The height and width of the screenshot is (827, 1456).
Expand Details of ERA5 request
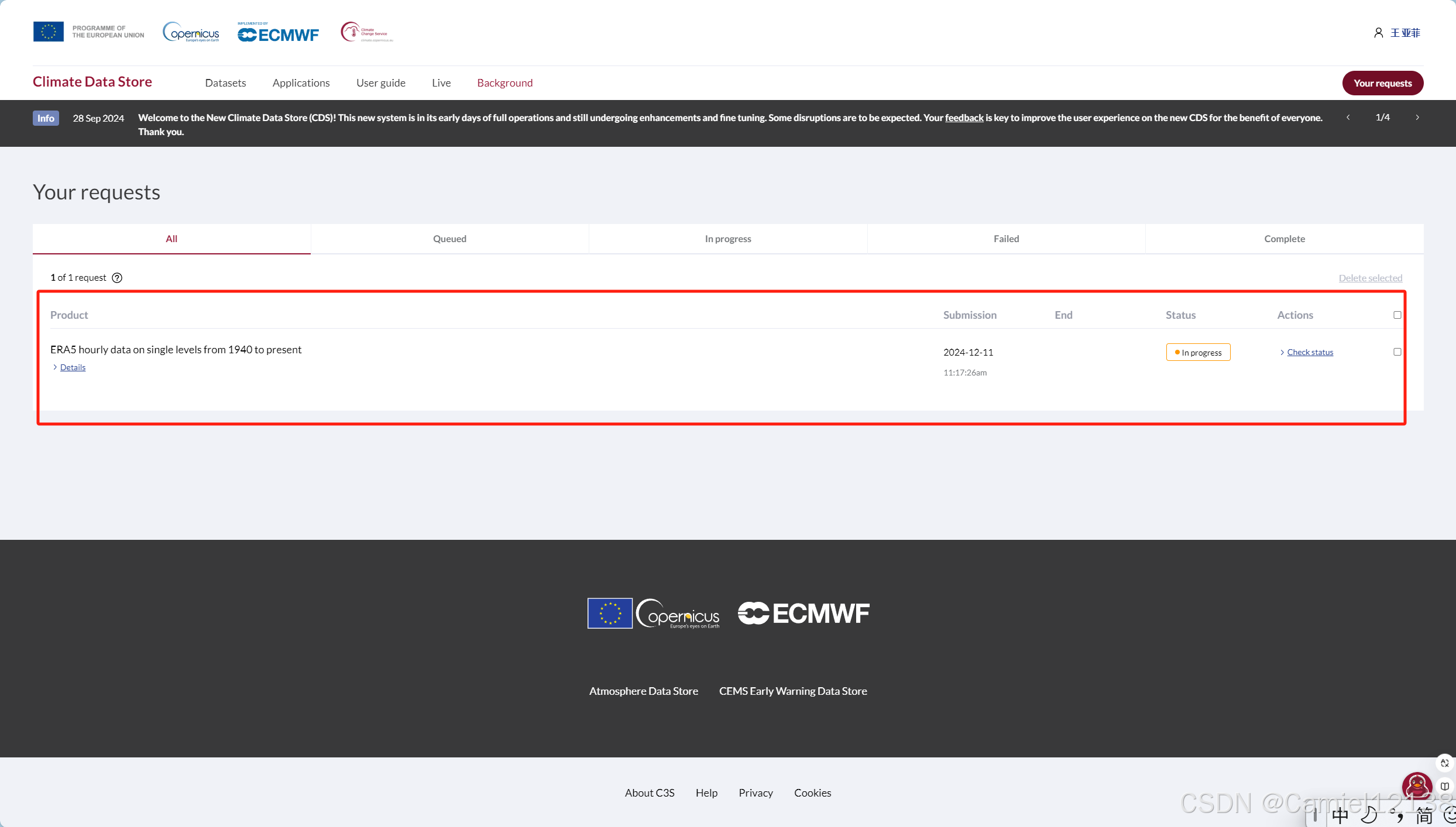(73, 367)
